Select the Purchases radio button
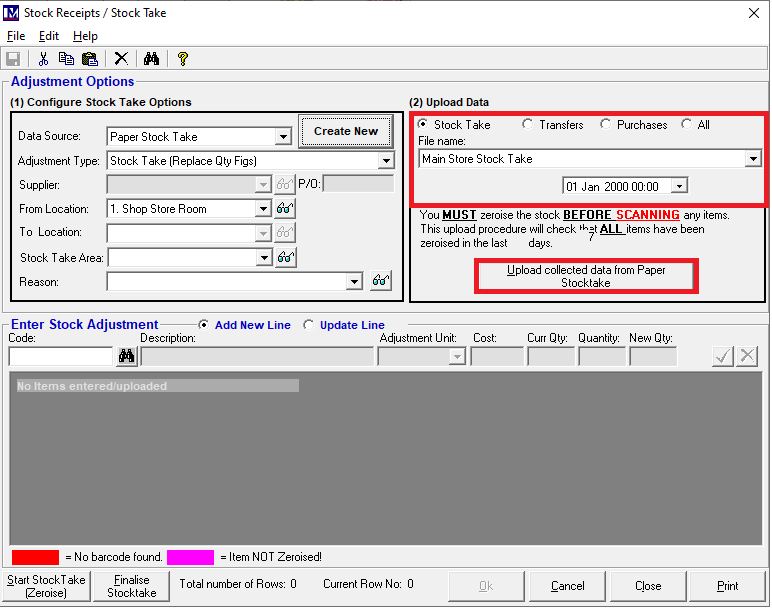Image resolution: width=772 pixels, height=608 pixels. 605,124
